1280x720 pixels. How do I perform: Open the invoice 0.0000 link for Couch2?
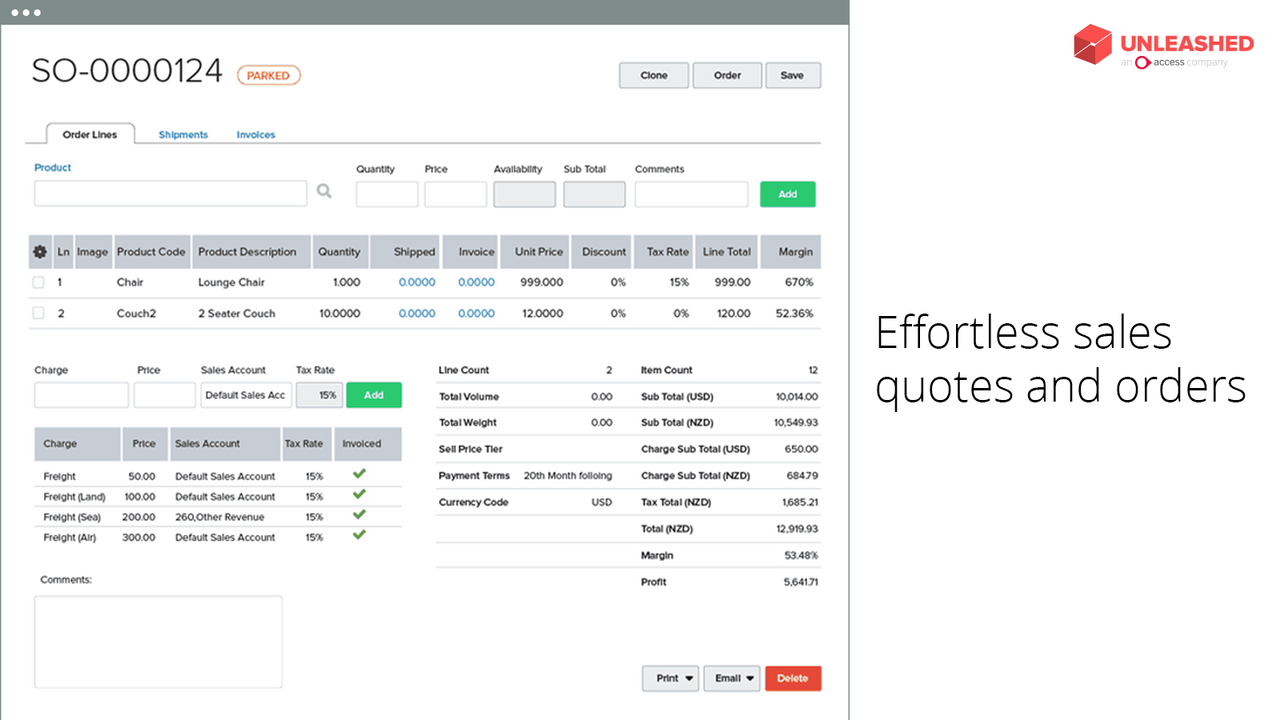coord(477,313)
